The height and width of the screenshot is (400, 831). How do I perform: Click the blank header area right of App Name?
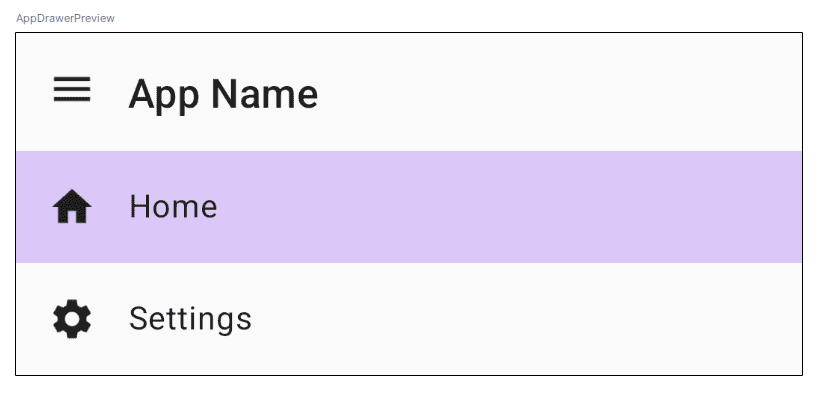click(x=556, y=93)
